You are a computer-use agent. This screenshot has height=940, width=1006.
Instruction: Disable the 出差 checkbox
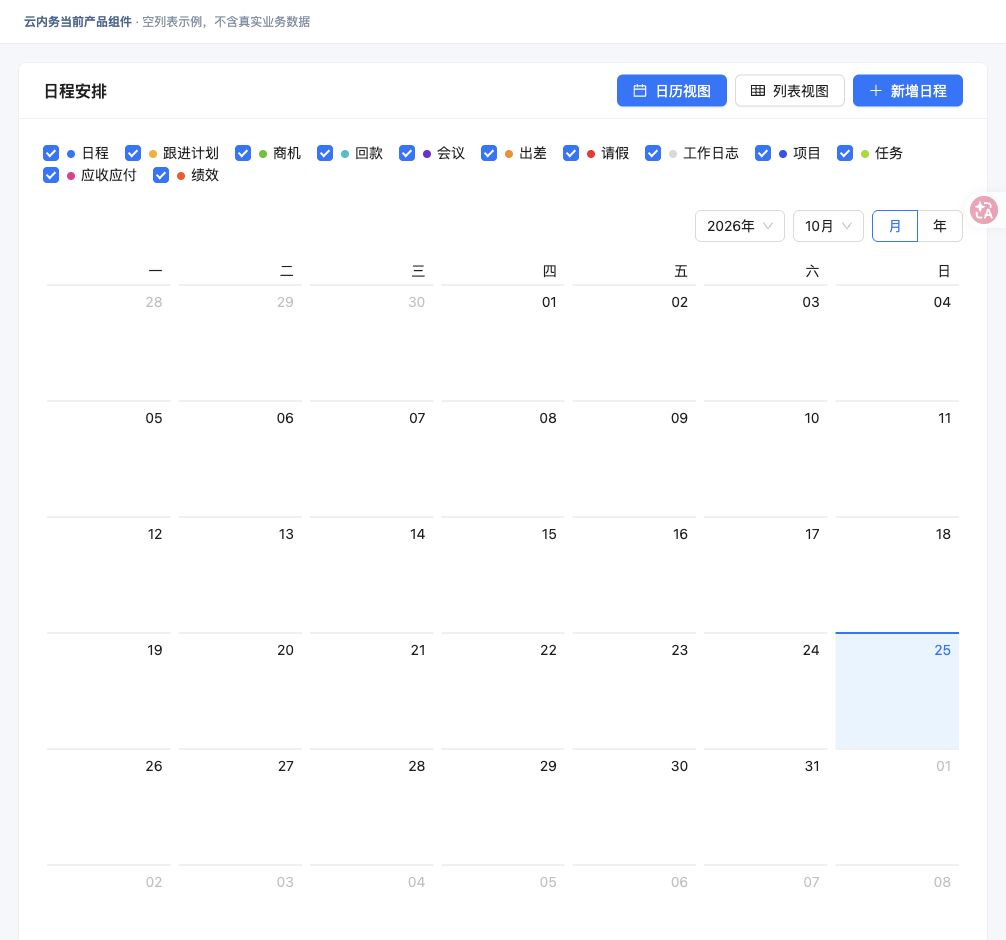(x=489, y=153)
